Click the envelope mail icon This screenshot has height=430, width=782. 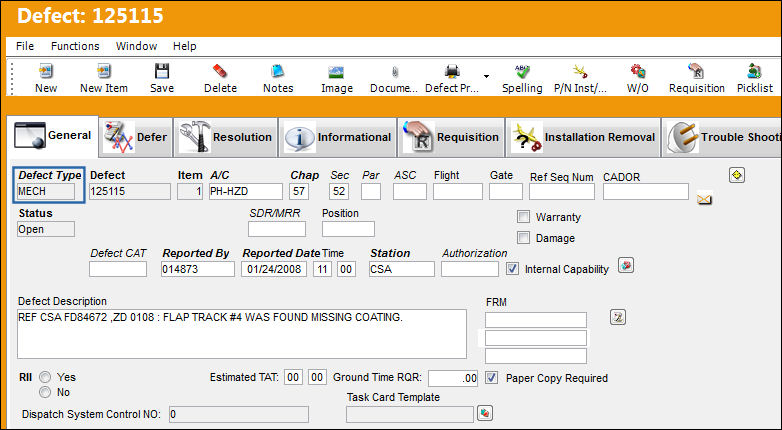pos(704,199)
